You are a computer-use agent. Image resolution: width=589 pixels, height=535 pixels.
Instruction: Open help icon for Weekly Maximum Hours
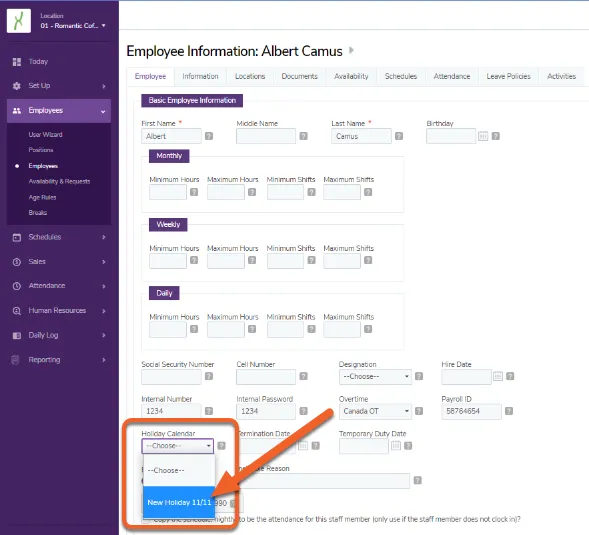[252, 260]
